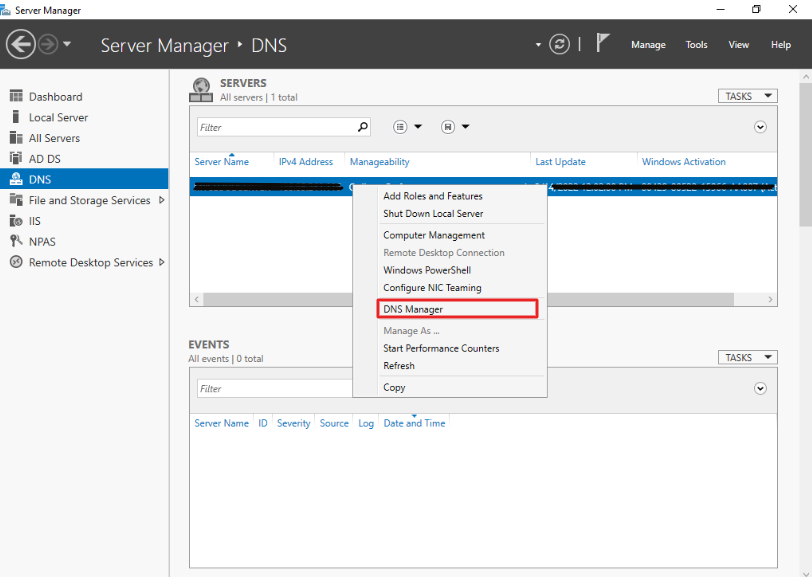This screenshot has height=577, width=812.
Task: Click the Dashboard icon
Action: (16, 96)
